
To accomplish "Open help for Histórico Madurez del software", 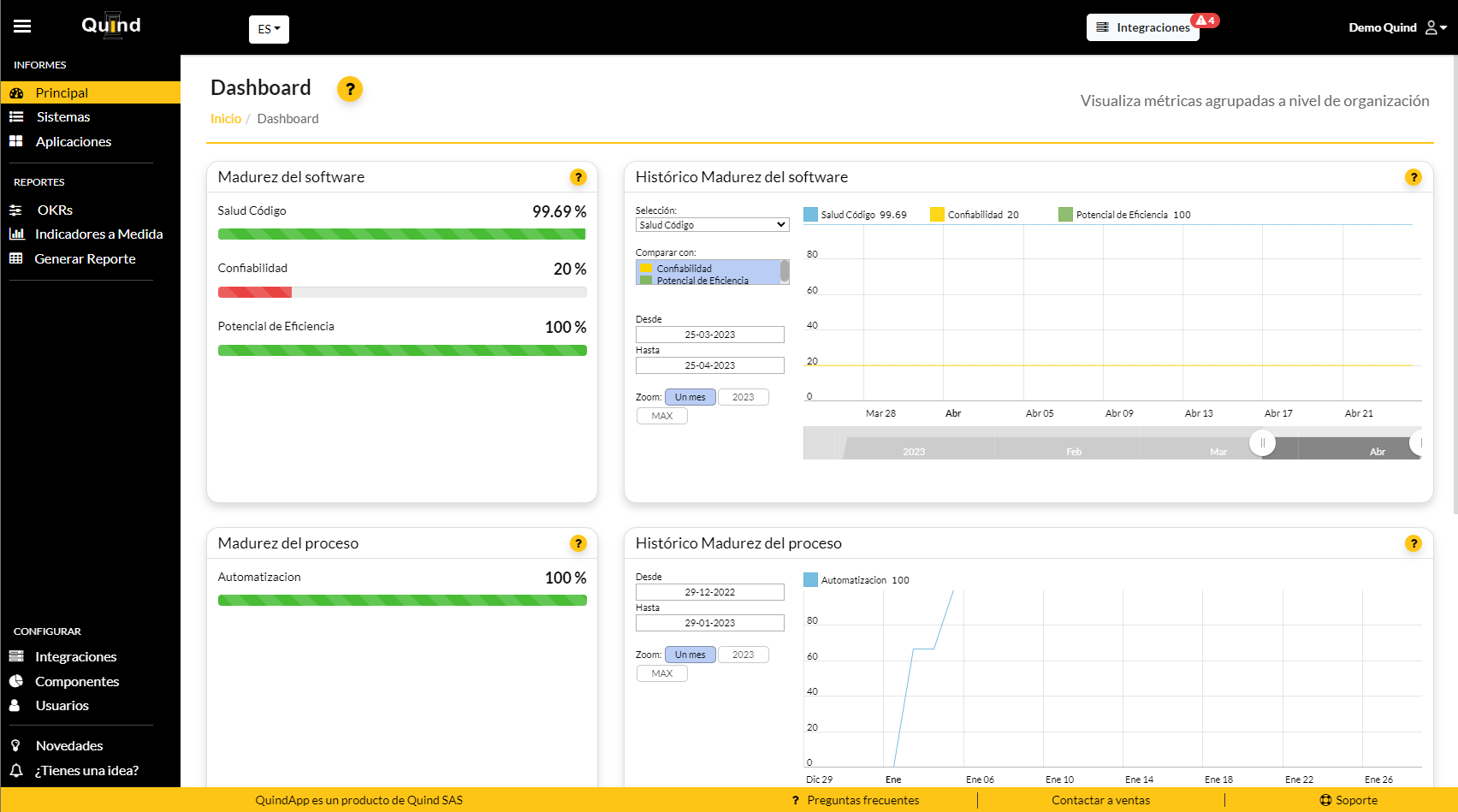I will (1414, 177).
